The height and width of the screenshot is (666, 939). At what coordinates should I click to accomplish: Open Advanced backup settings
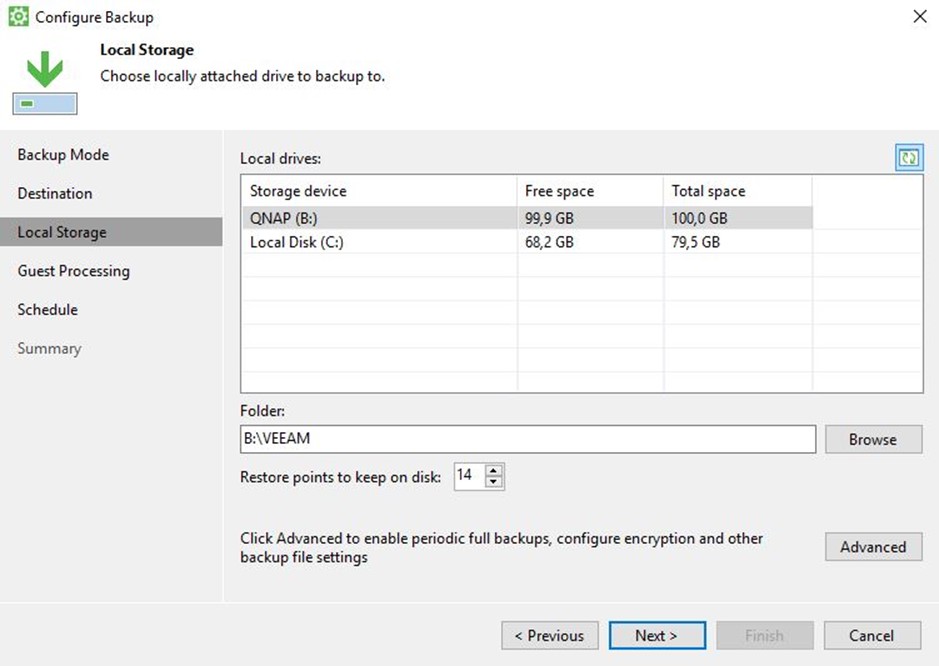(x=873, y=547)
